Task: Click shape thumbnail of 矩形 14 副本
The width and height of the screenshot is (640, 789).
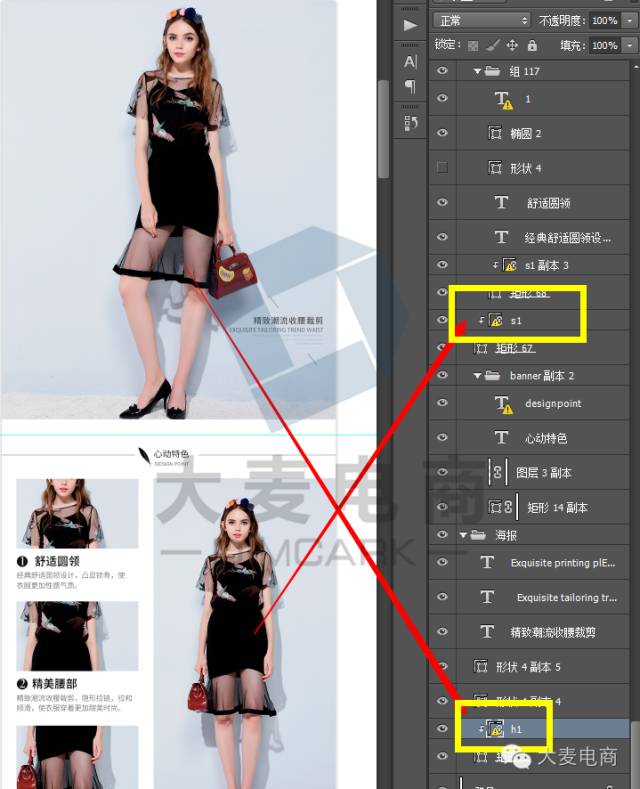Action: click(x=495, y=507)
